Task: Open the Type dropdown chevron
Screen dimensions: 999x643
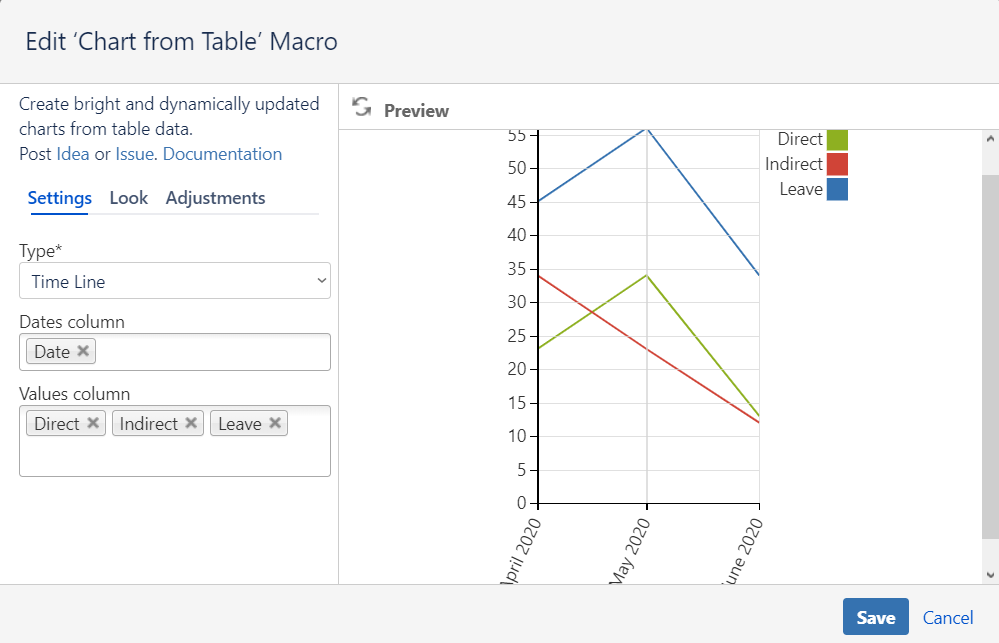Action: point(322,281)
